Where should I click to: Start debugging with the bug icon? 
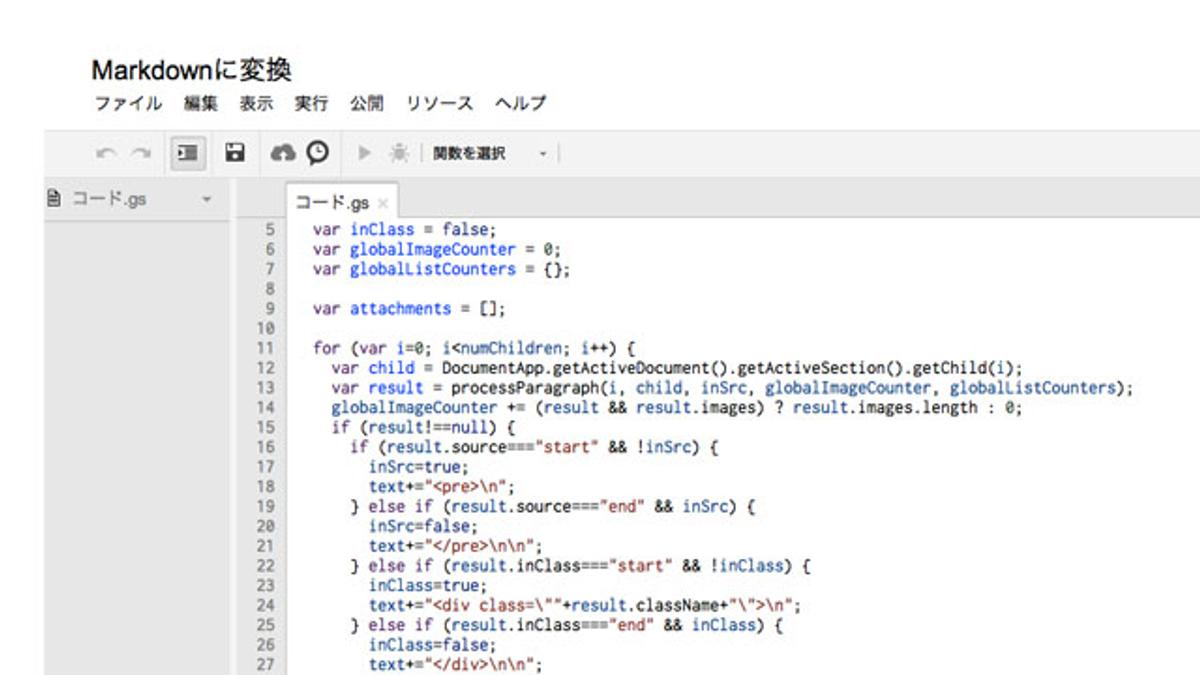399,153
